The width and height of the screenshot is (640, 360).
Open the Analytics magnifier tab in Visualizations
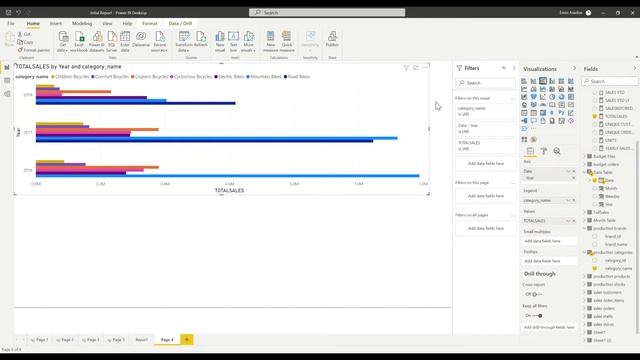tap(557, 151)
